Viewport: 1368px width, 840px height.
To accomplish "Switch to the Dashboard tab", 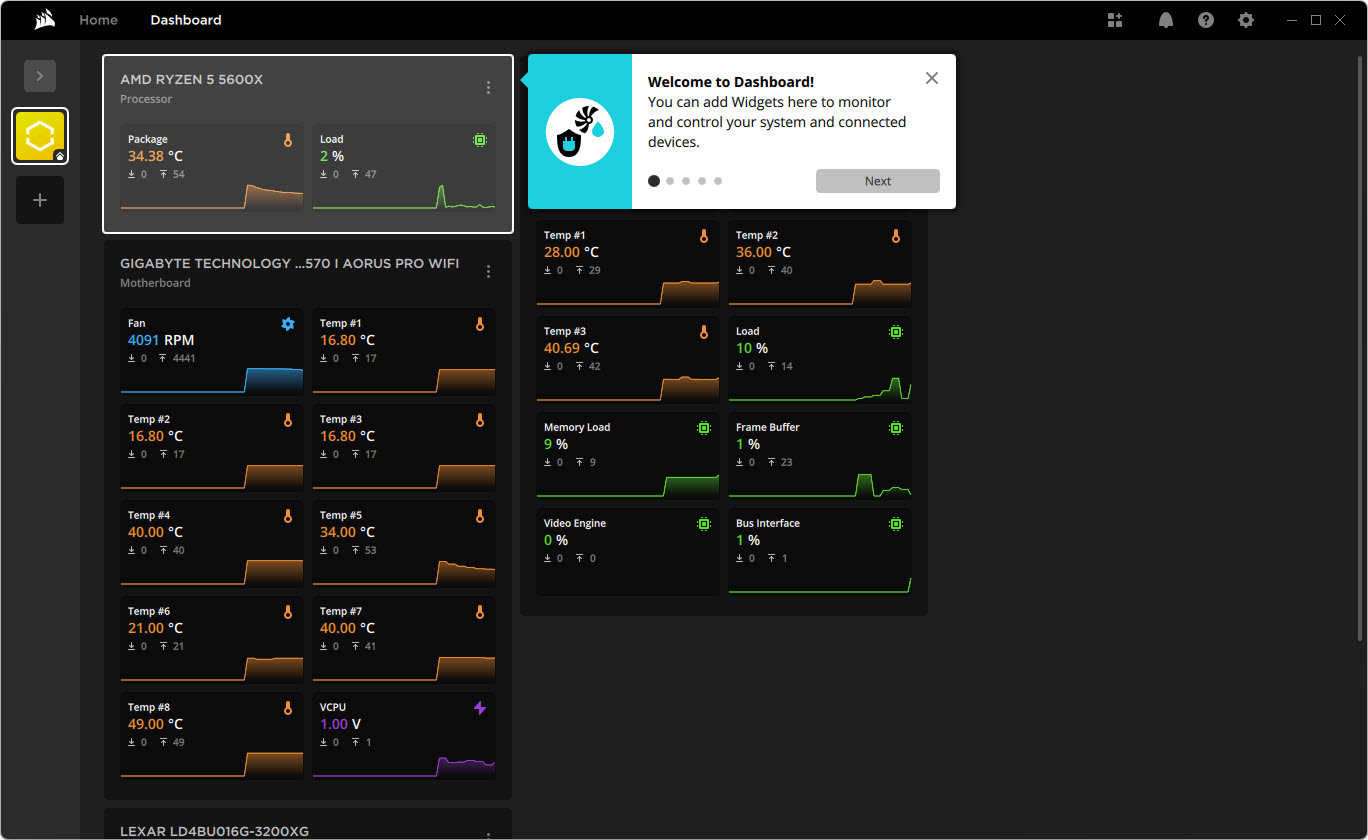I will pos(186,20).
